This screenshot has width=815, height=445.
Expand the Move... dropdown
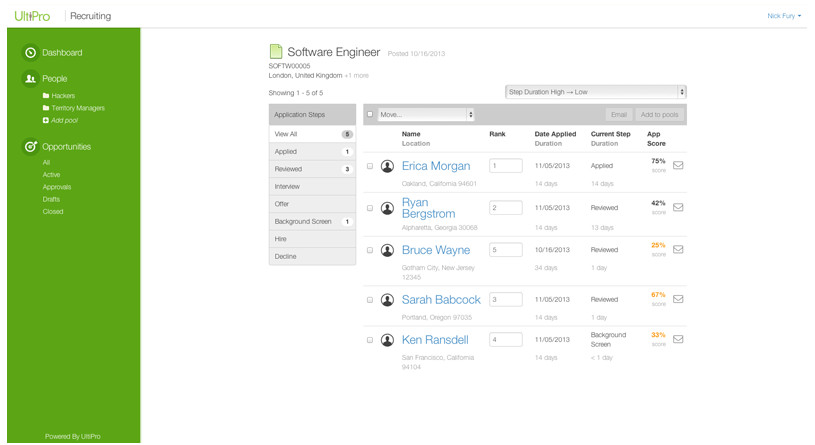pyautogui.click(x=426, y=115)
